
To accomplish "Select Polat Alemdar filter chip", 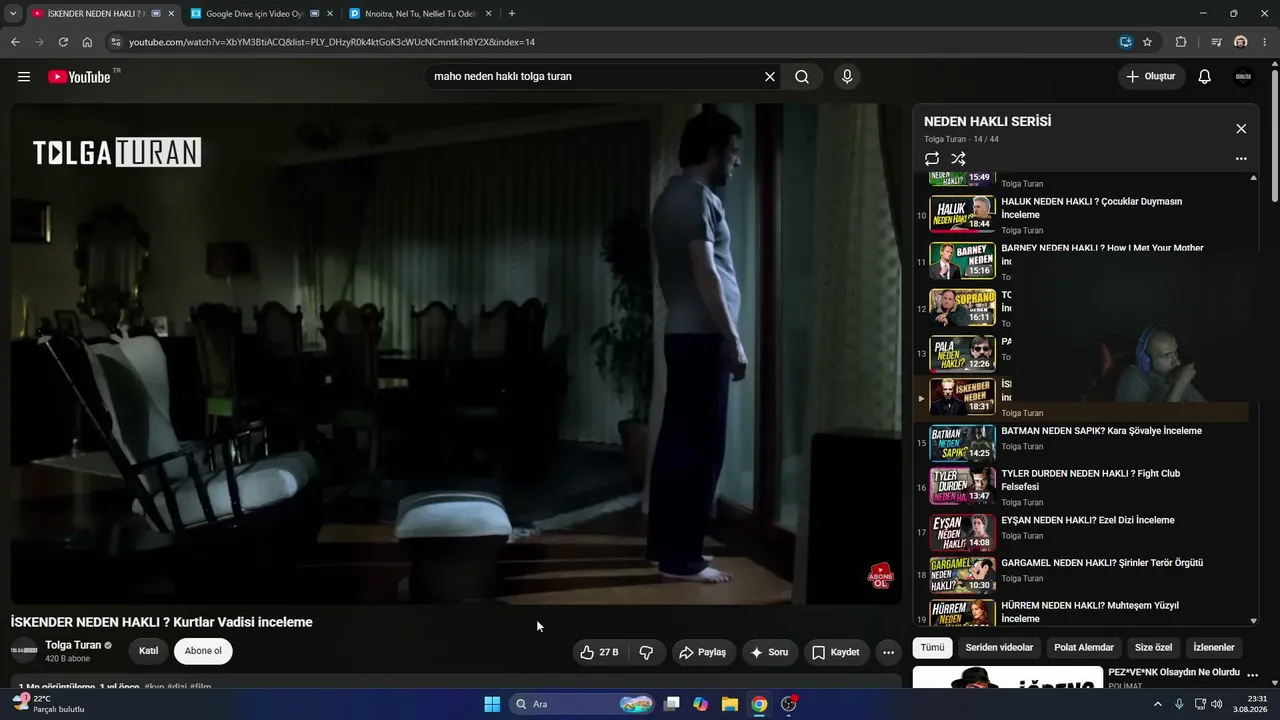I will pos(1082,647).
